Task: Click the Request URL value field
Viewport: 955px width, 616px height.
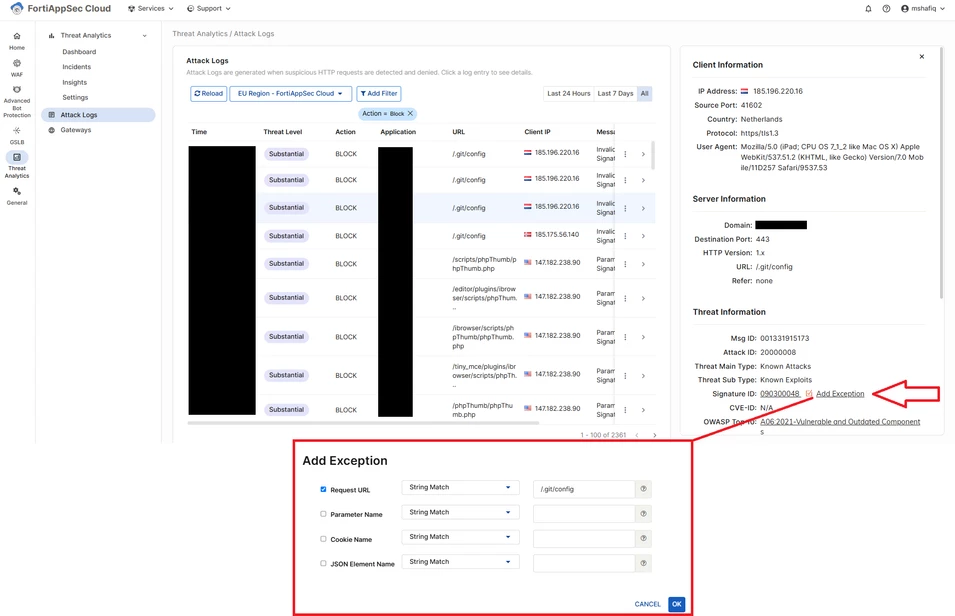Action: coord(584,489)
